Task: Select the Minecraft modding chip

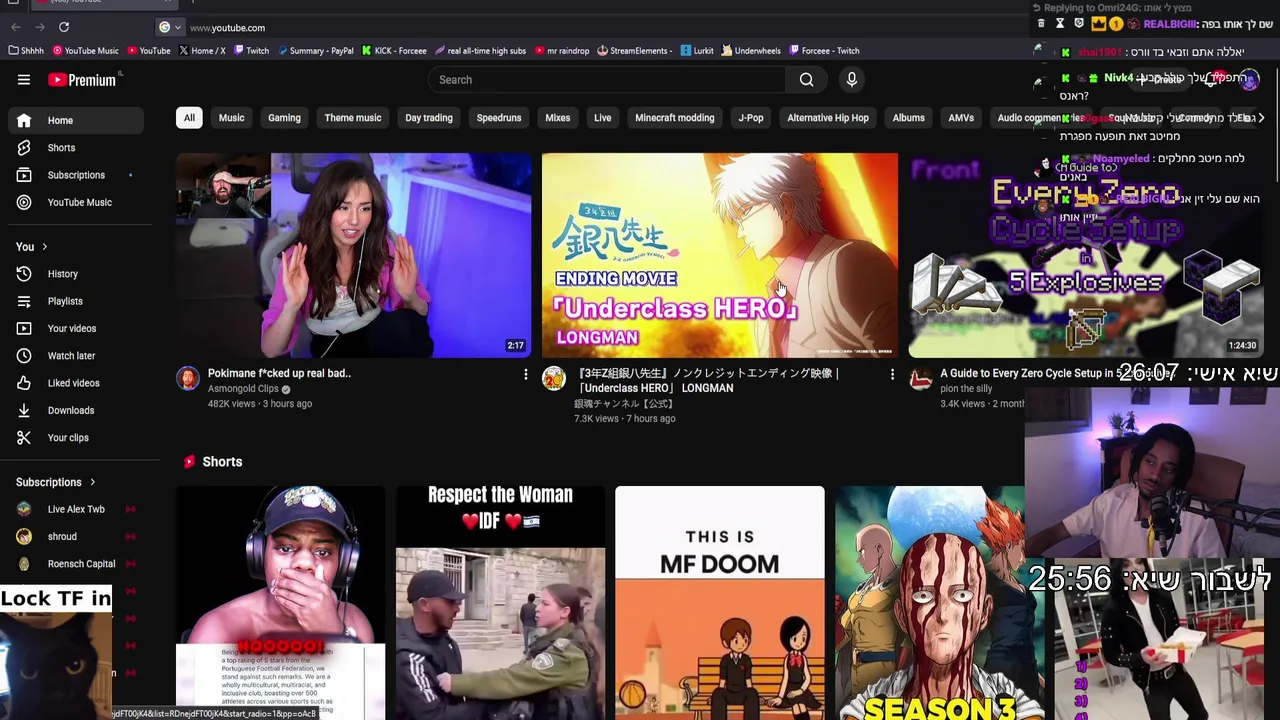Action: tap(675, 118)
